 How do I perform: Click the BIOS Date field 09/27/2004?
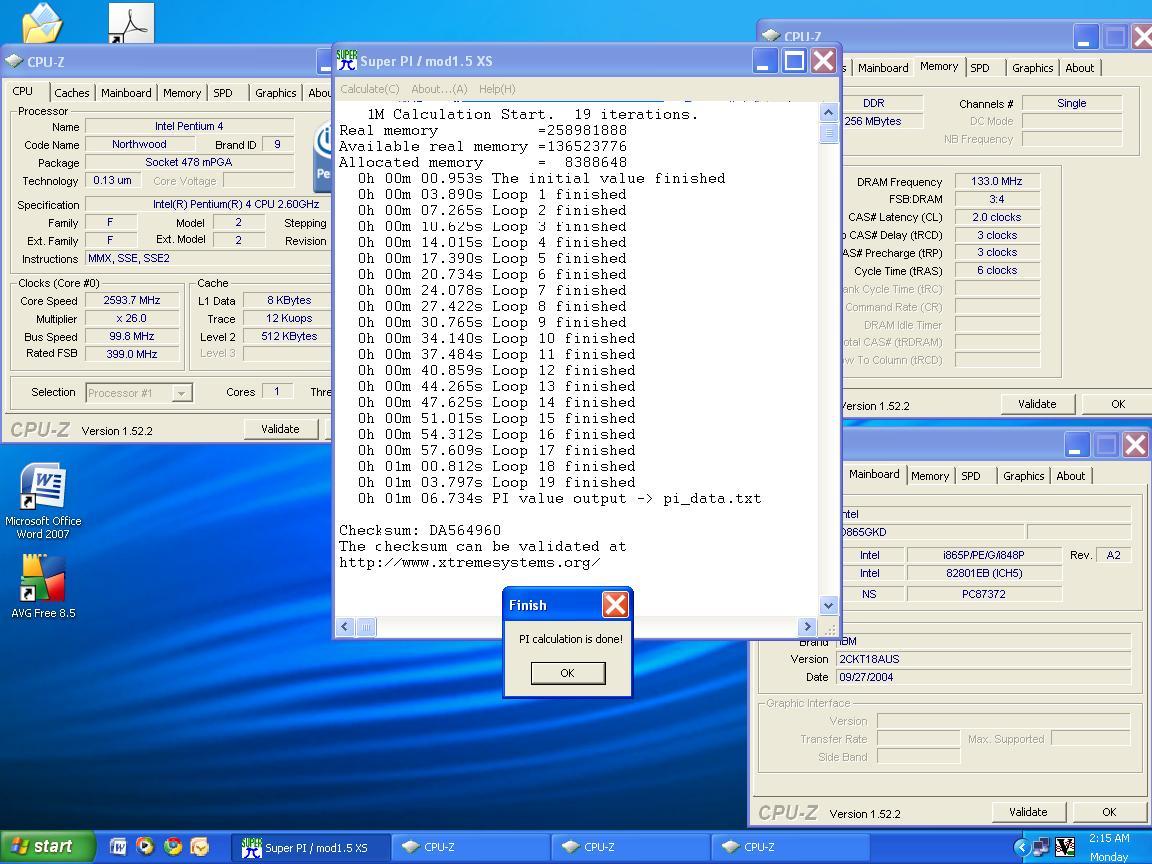983,677
